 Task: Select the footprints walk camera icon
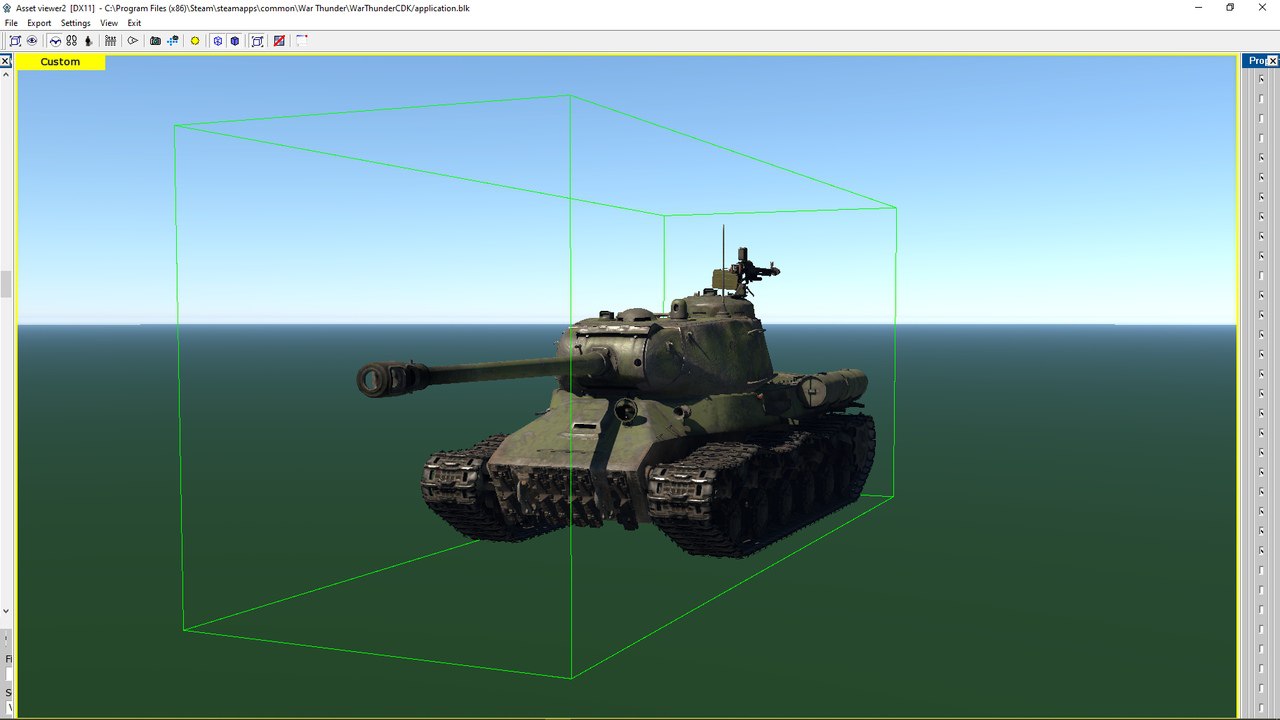point(72,41)
